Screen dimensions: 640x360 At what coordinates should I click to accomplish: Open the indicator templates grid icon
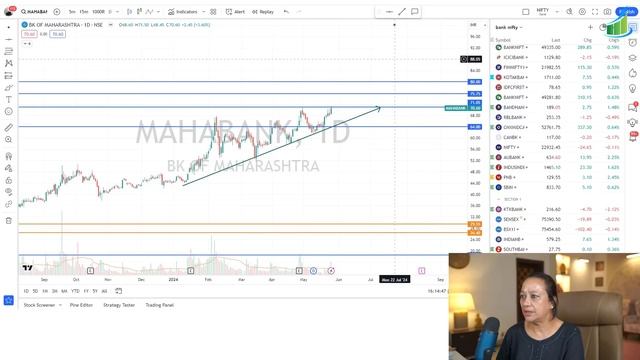point(213,12)
